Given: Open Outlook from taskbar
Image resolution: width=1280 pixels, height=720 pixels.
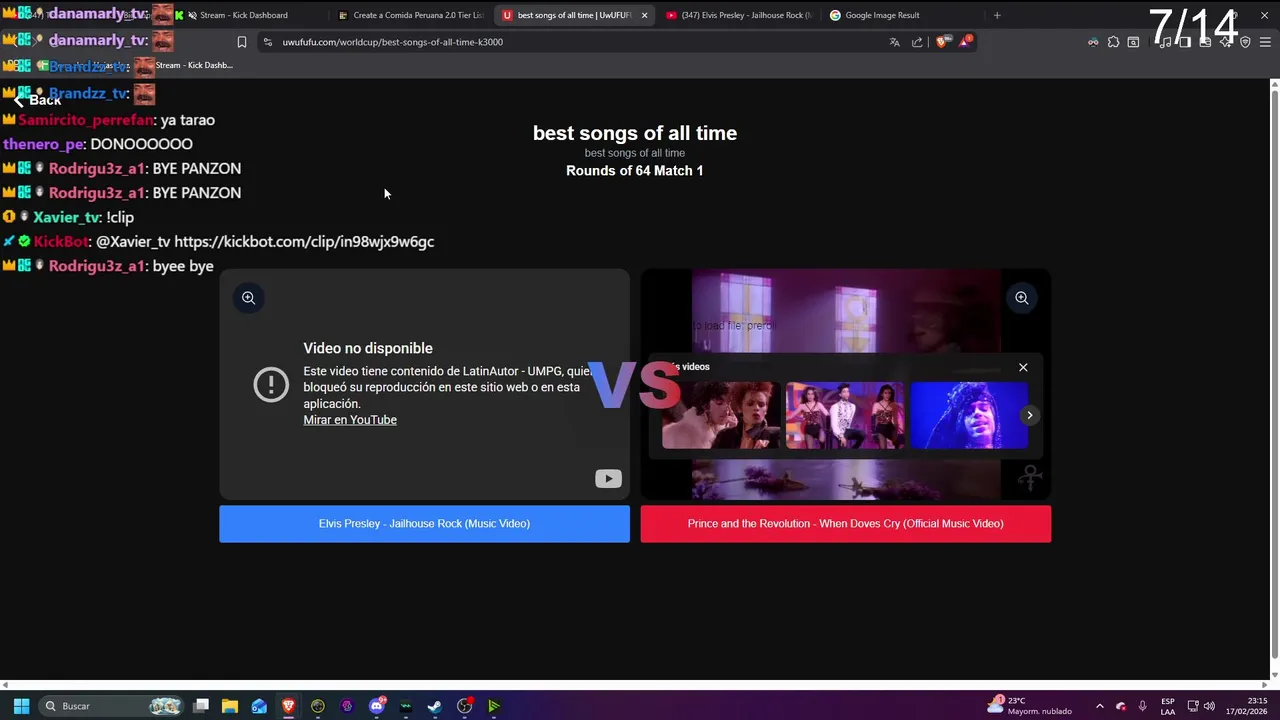Looking at the screenshot, I should (x=259, y=706).
